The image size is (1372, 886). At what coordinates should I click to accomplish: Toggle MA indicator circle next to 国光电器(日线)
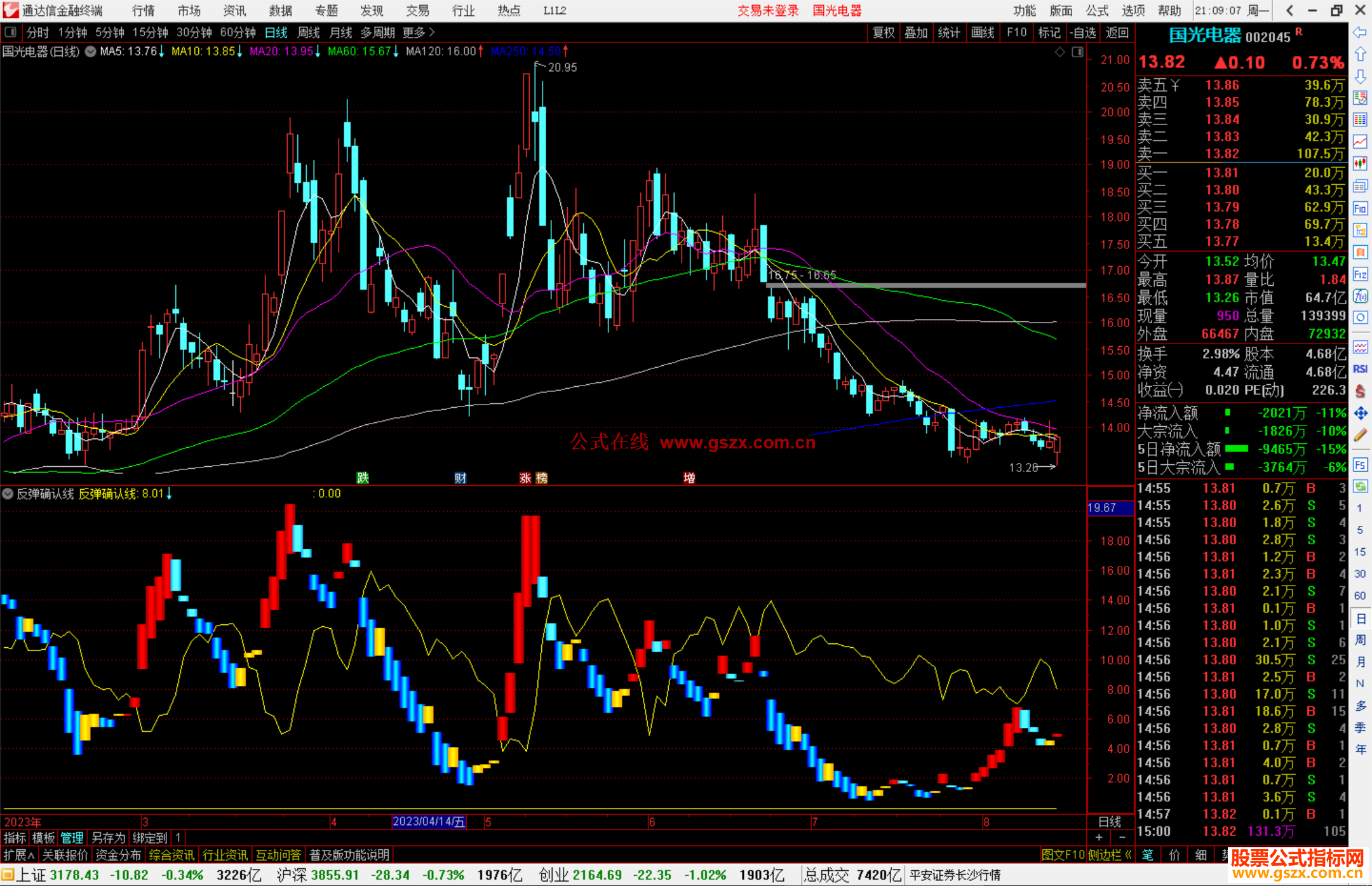pyautogui.click(x=90, y=51)
